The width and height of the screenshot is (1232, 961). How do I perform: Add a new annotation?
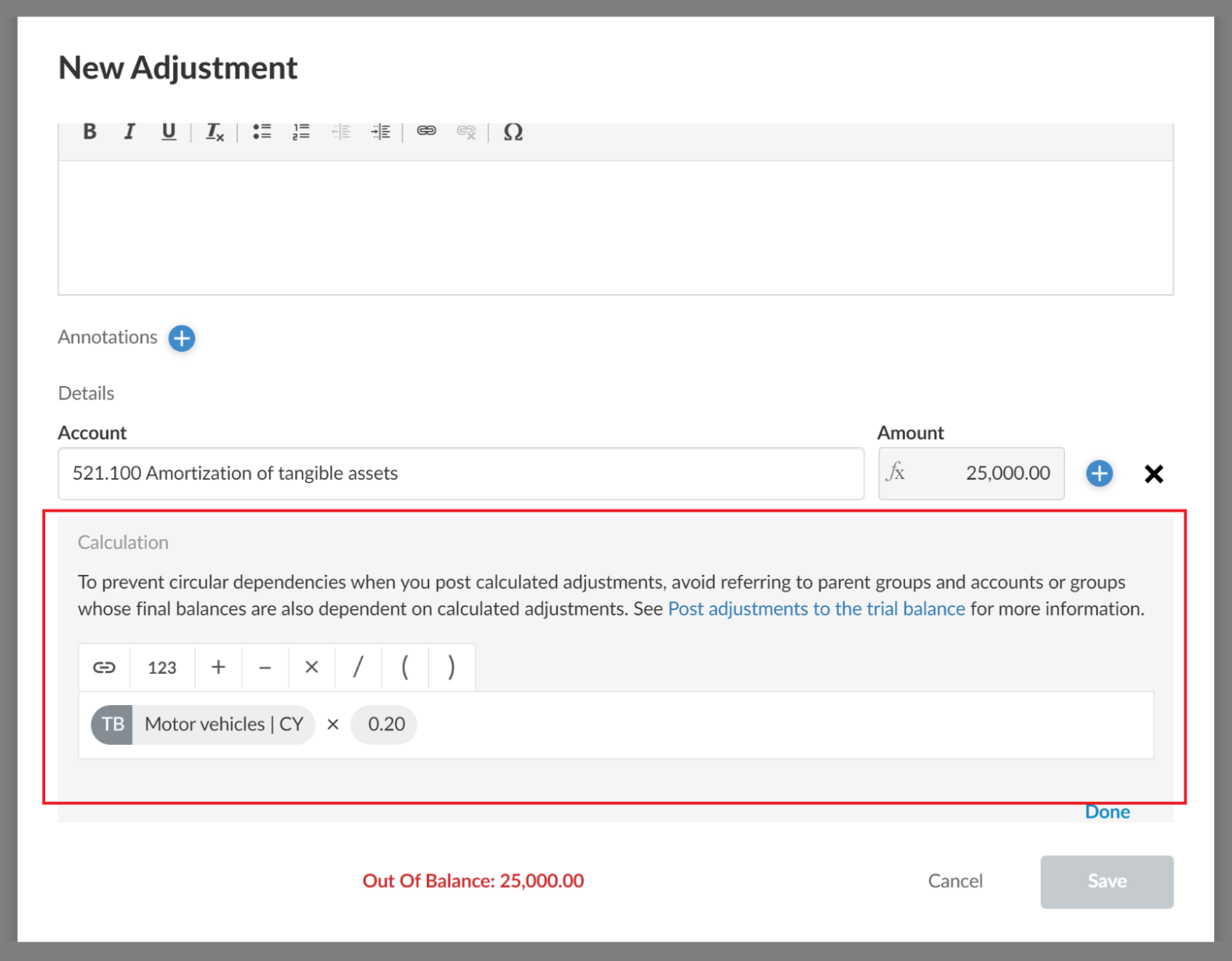(182, 339)
